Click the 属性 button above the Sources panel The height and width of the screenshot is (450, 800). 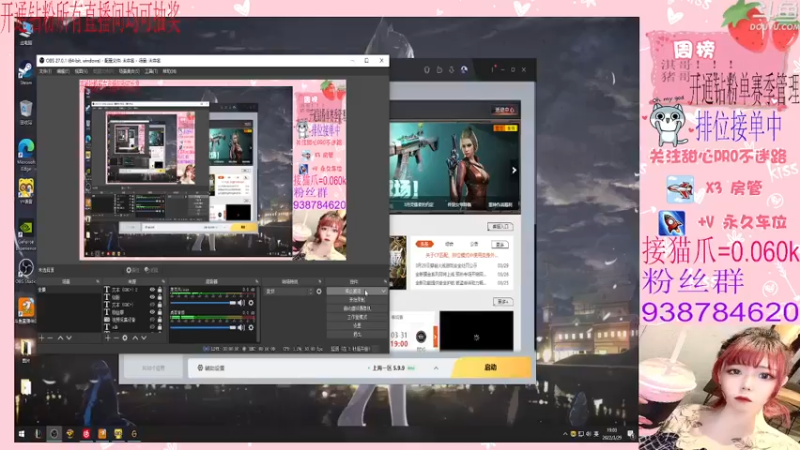pos(133,270)
